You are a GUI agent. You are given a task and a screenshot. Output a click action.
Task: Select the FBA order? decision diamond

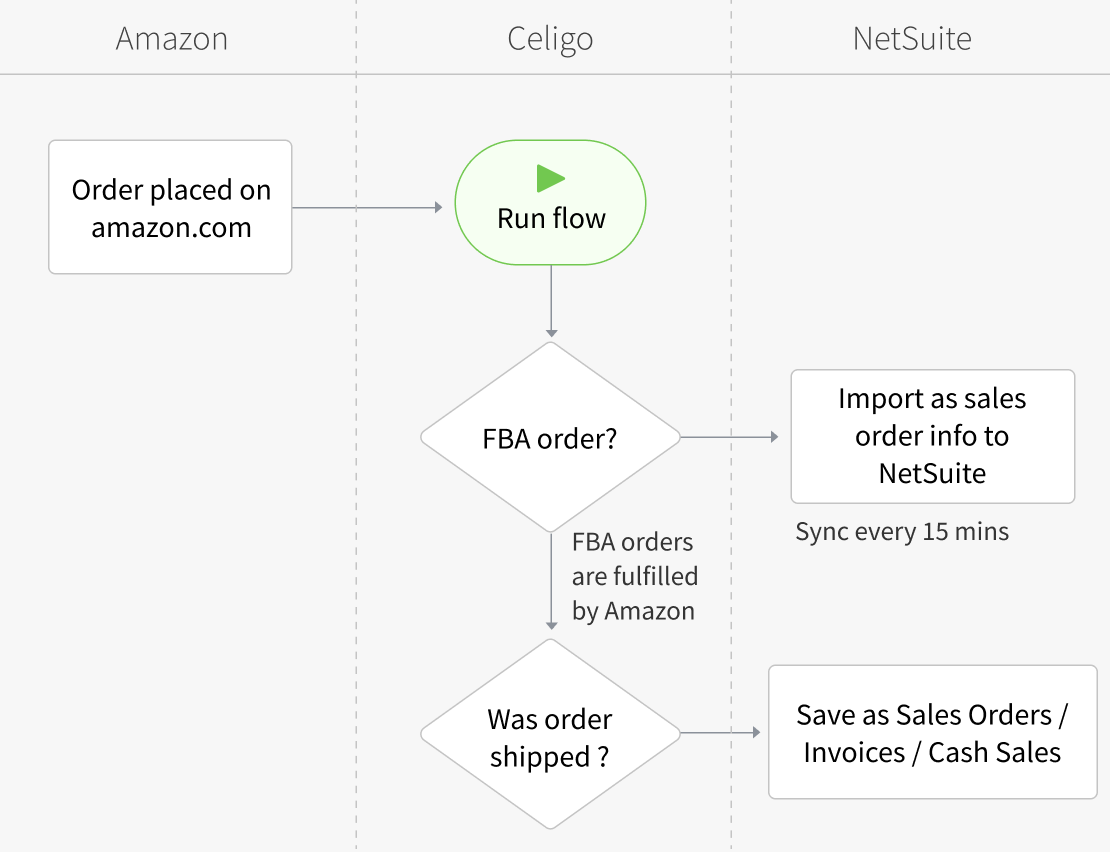point(550,438)
